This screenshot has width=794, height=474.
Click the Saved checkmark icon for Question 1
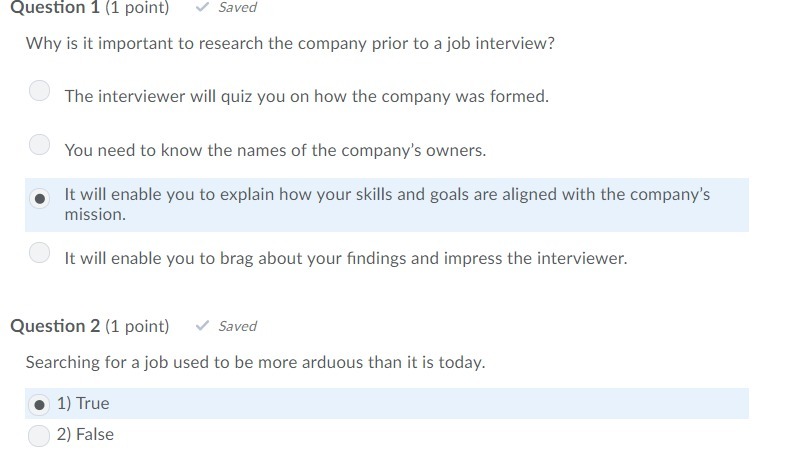(202, 7)
